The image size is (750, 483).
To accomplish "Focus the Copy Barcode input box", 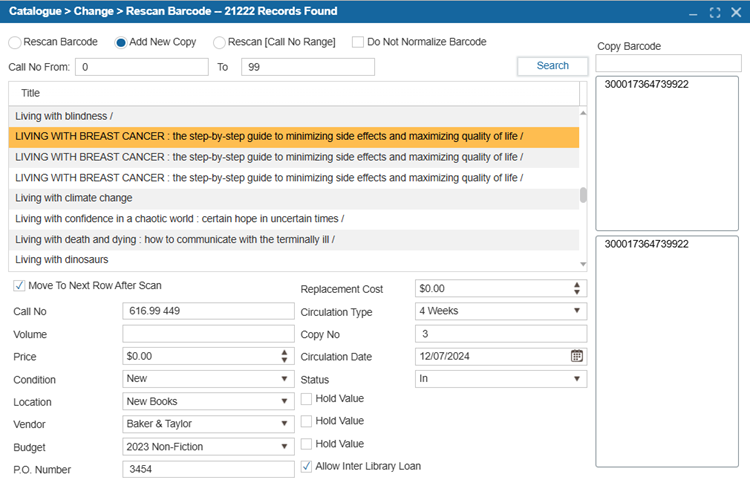I will (668, 63).
